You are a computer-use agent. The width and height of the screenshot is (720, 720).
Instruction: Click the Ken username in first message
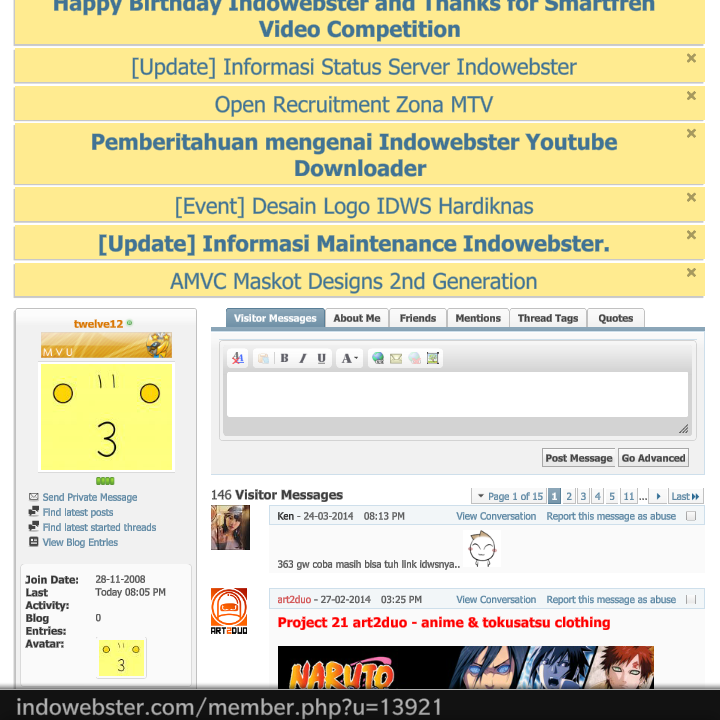coord(286,516)
